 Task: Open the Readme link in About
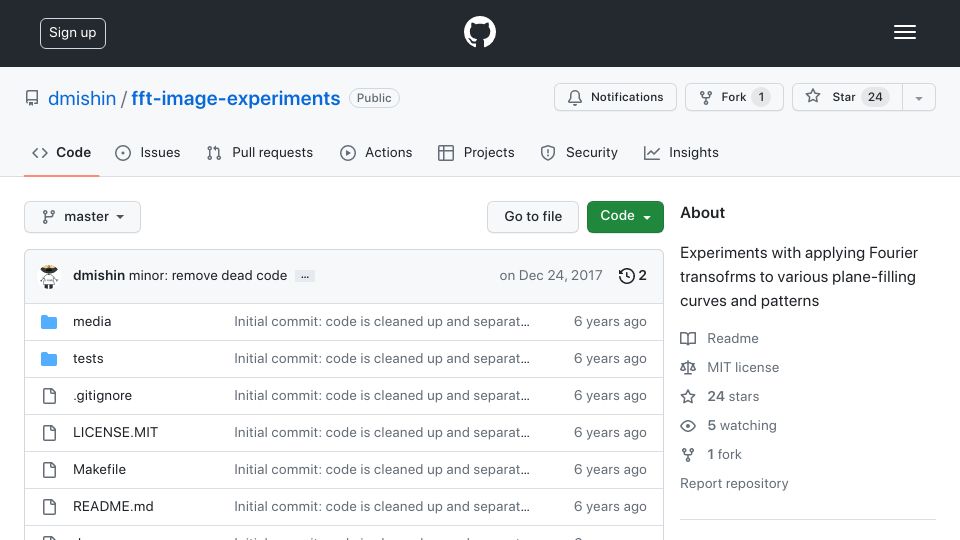pyautogui.click(x=732, y=339)
